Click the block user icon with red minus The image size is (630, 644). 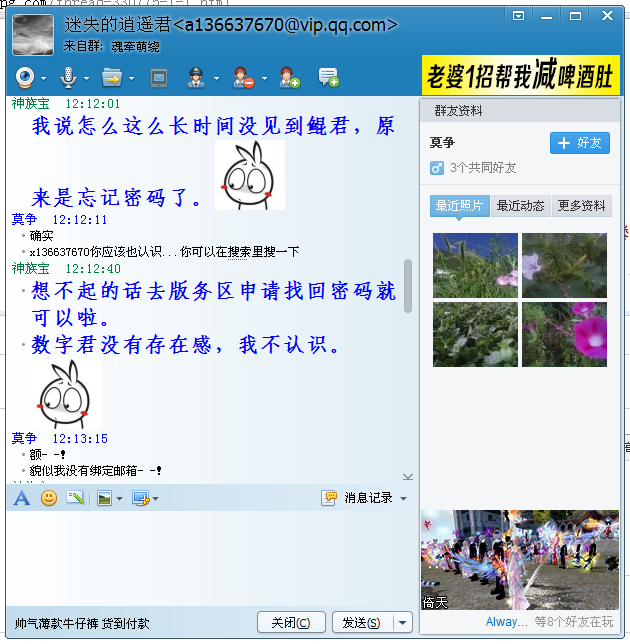[244, 78]
